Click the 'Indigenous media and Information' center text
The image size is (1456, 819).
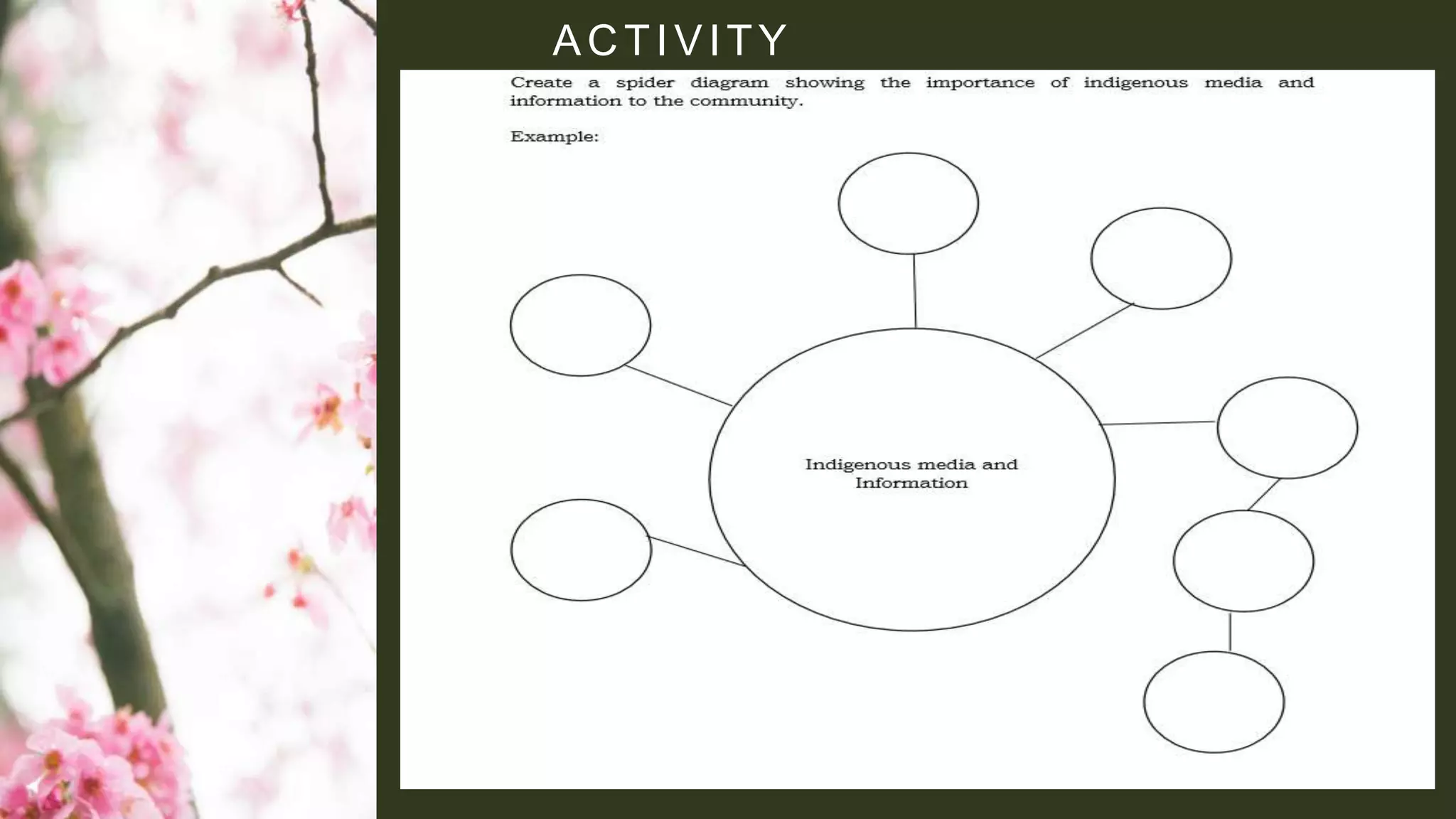point(911,473)
